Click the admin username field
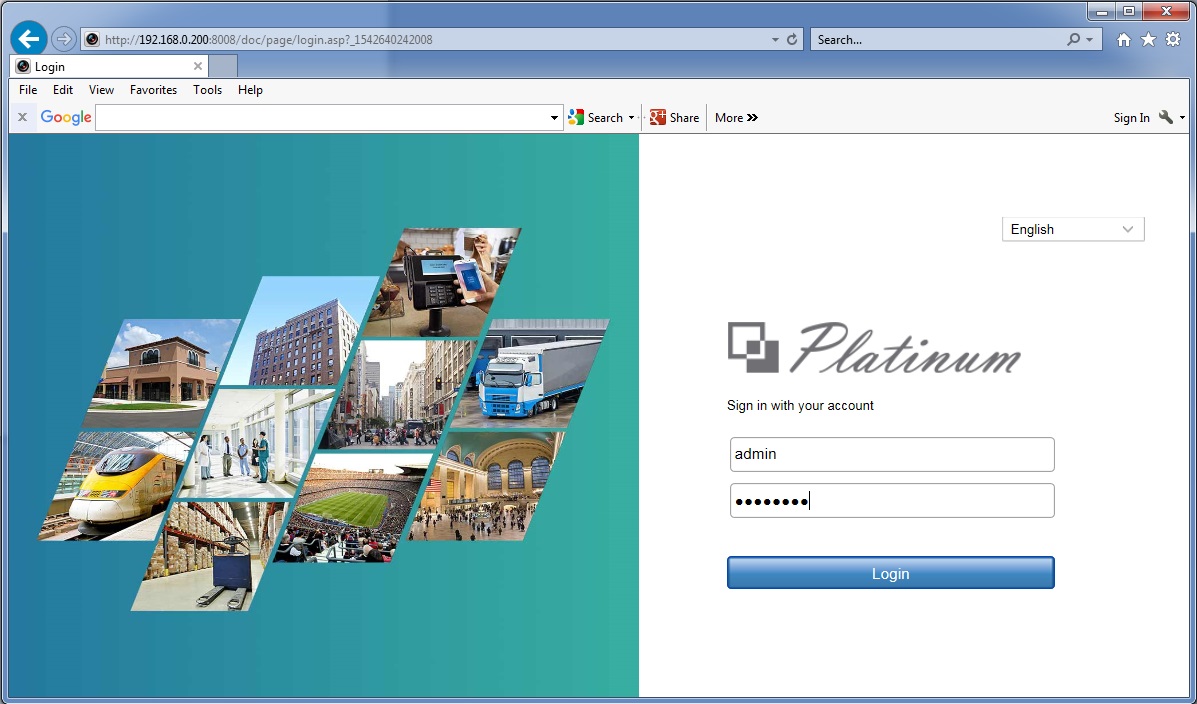Screen dimensions: 1197x704 [892, 454]
